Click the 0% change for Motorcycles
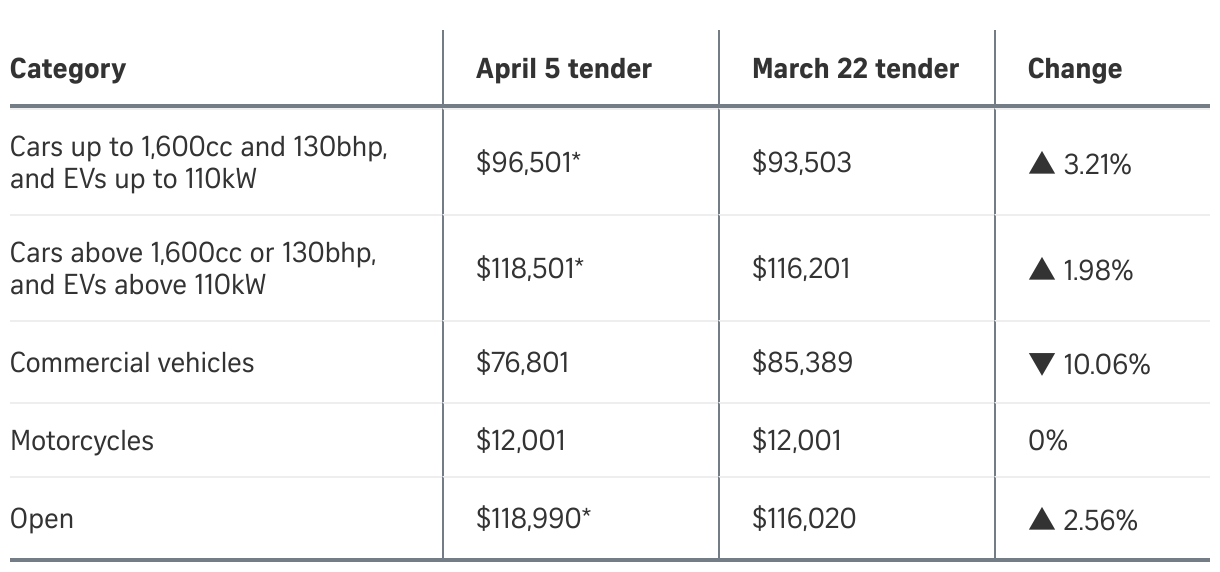The image size is (1220, 572). (x=1047, y=440)
